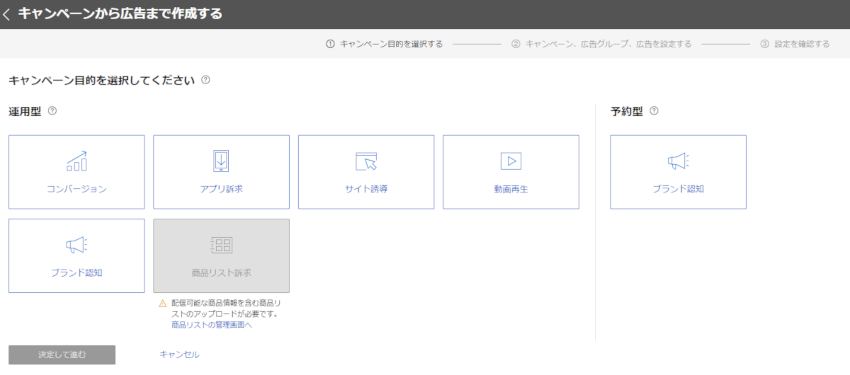Image resolution: width=850 pixels, height=375 pixels.
Task: Click the back arrow in the header
Action: (7, 15)
